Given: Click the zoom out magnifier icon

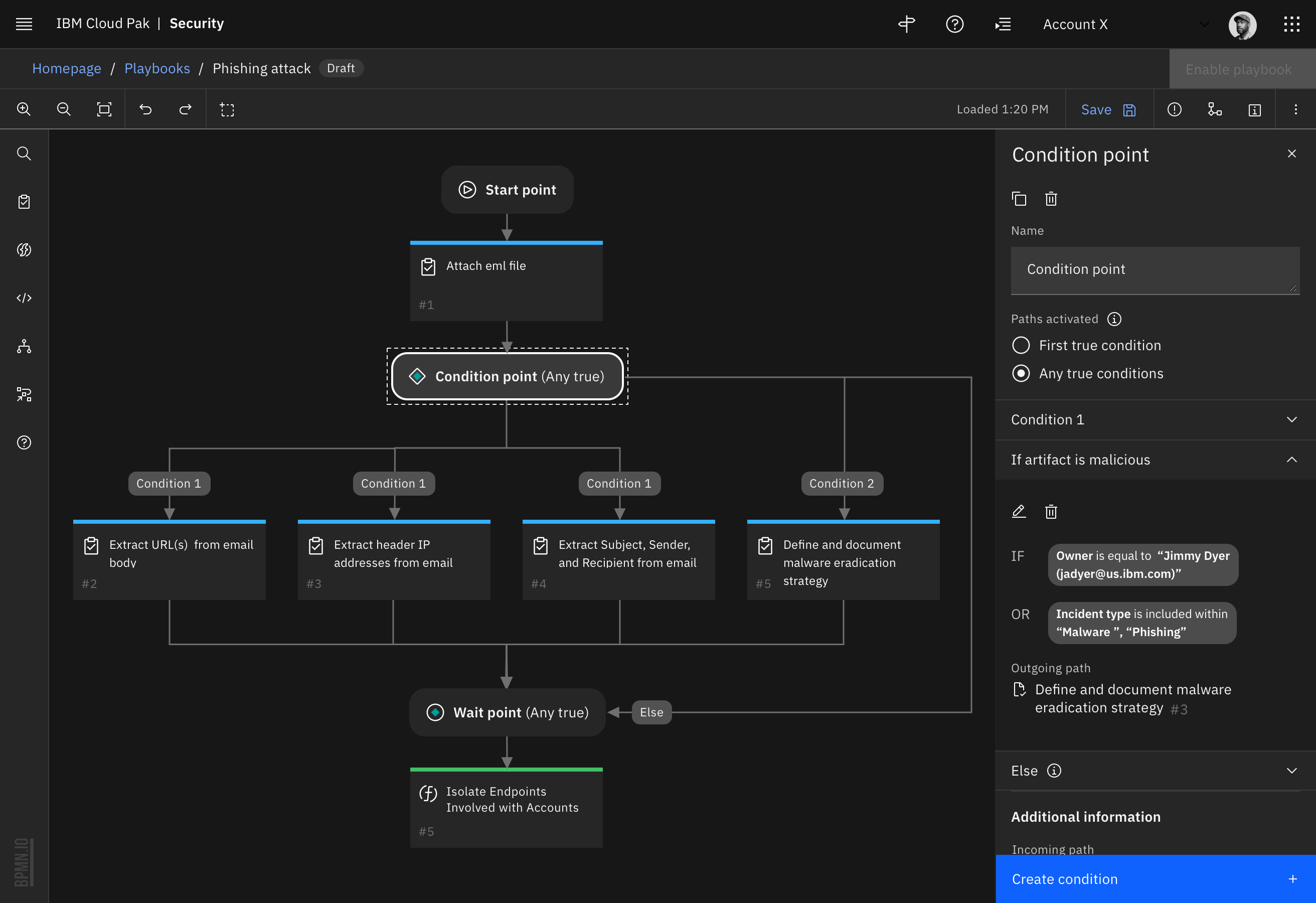Looking at the screenshot, I should (64, 109).
